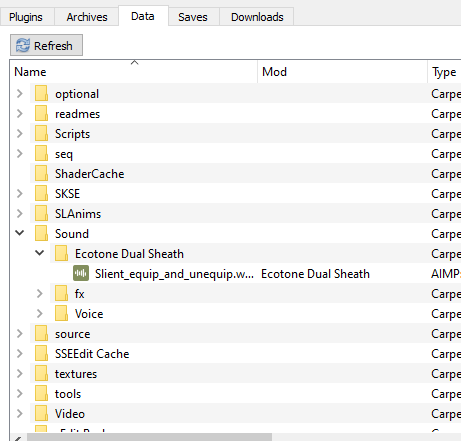Expand the optional folder
Viewport: 461px width, 441px height.
click(x=20, y=94)
